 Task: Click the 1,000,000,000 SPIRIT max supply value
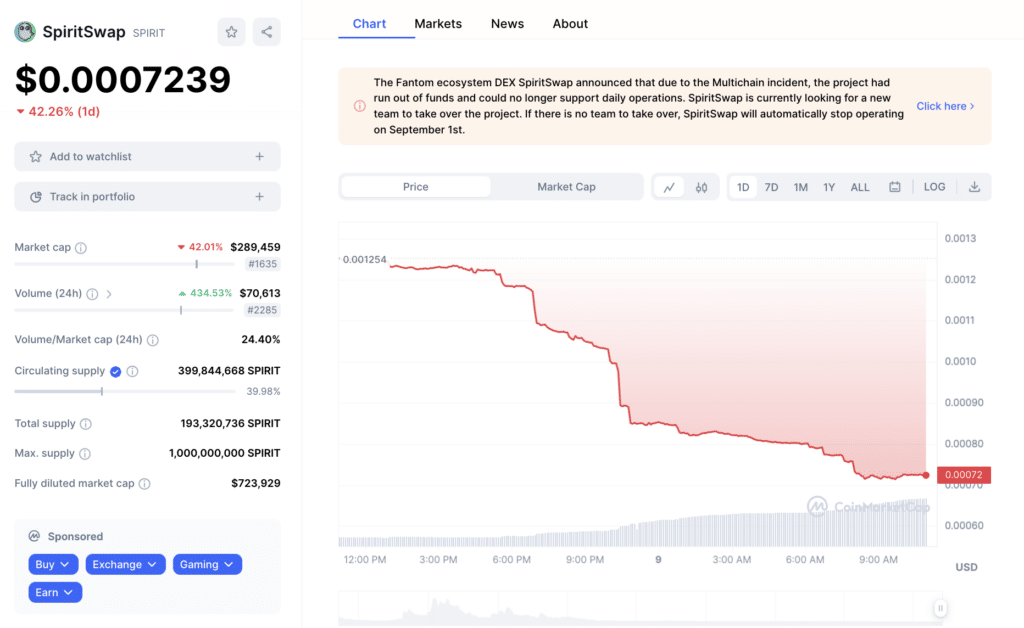click(x=225, y=453)
